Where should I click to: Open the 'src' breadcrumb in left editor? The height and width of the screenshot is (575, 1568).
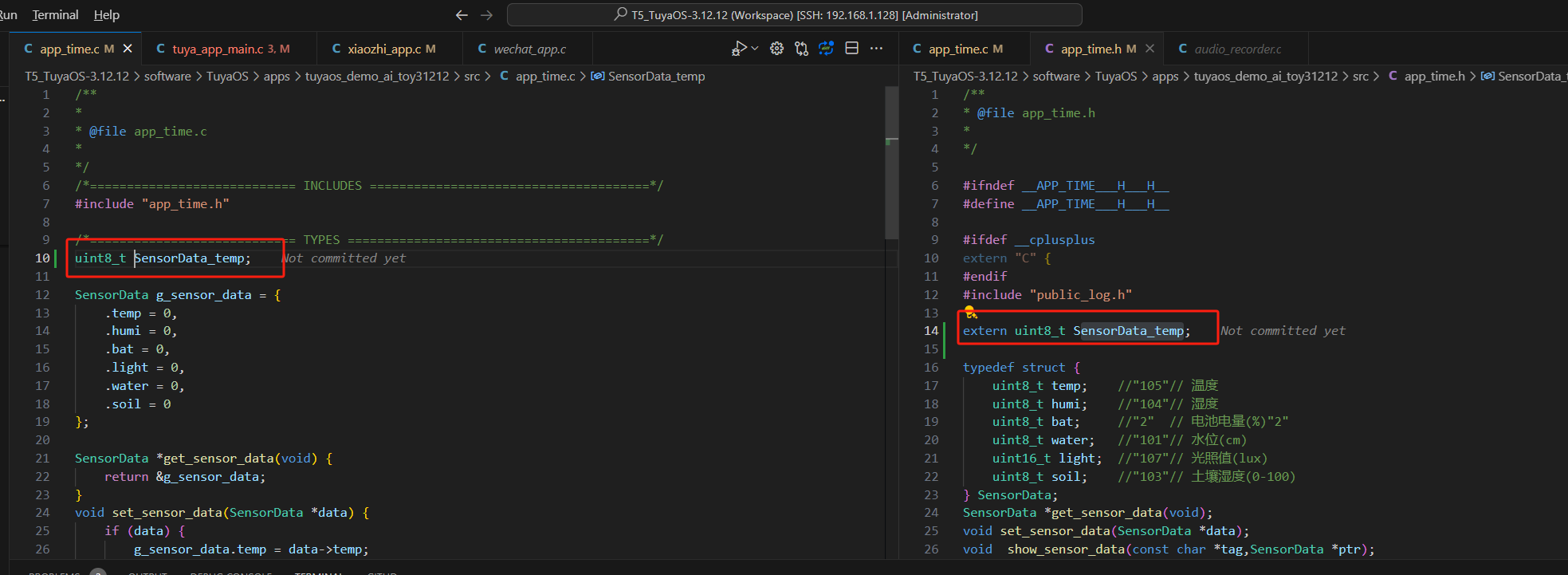pos(472,77)
